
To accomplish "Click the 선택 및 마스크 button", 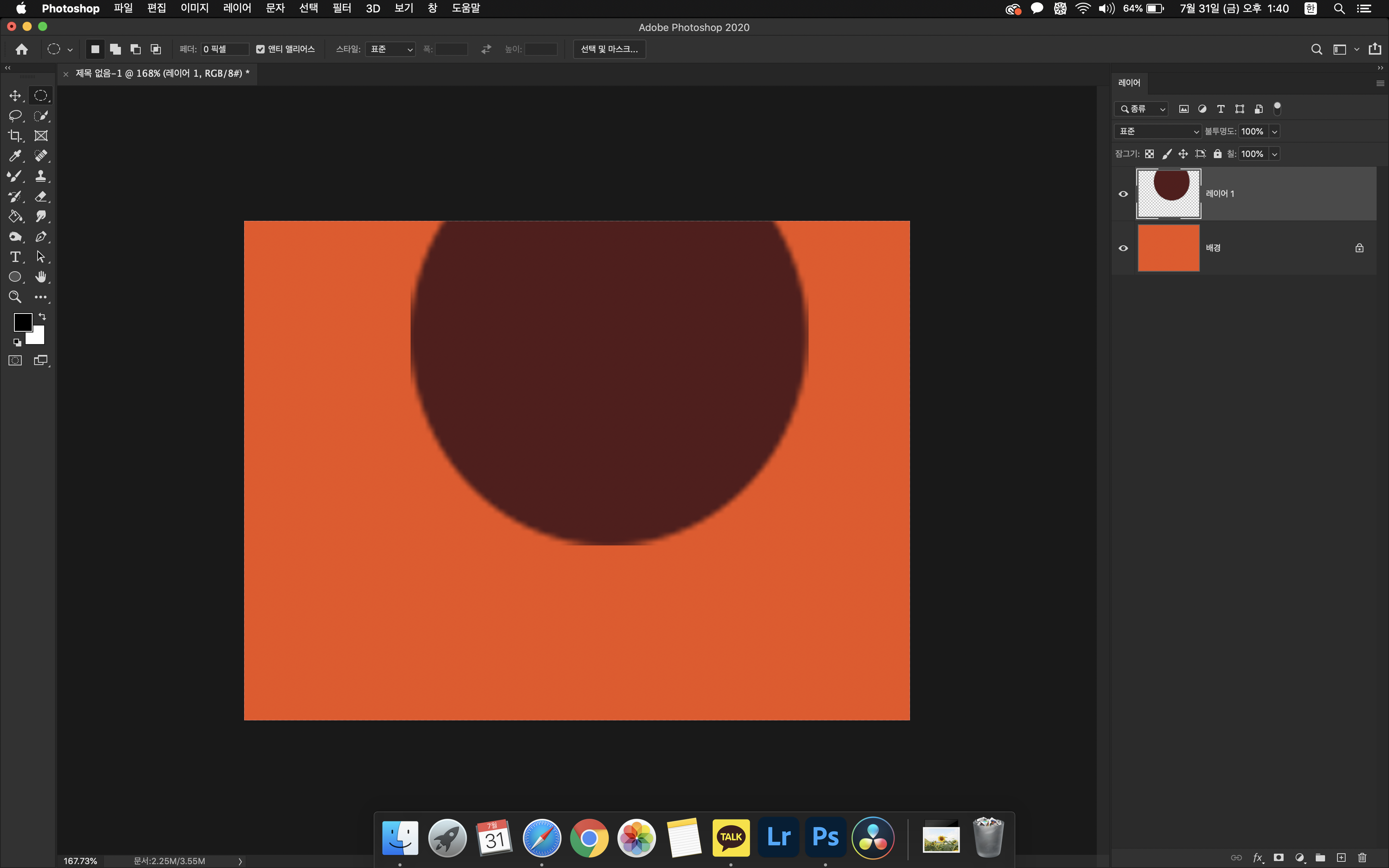I will [609, 49].
